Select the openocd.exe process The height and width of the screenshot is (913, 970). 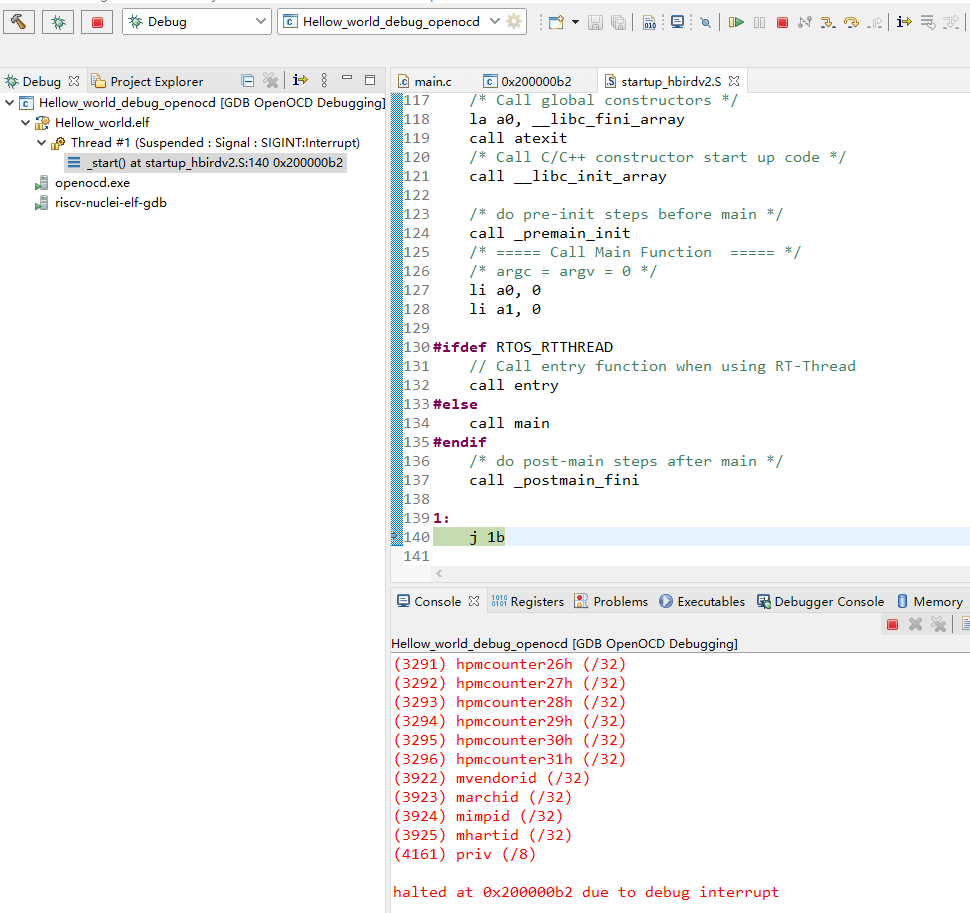[x=92, y=182]
